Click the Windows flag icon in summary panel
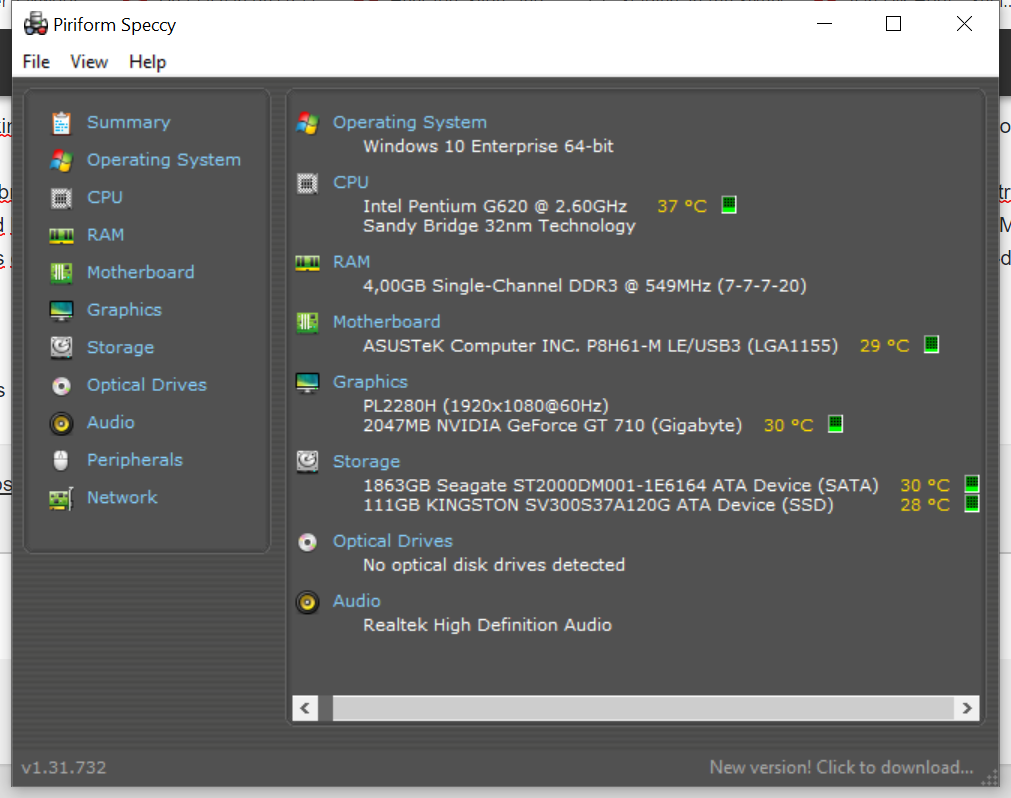This screenshot has height=798, width=1011. tap(308, 122)
